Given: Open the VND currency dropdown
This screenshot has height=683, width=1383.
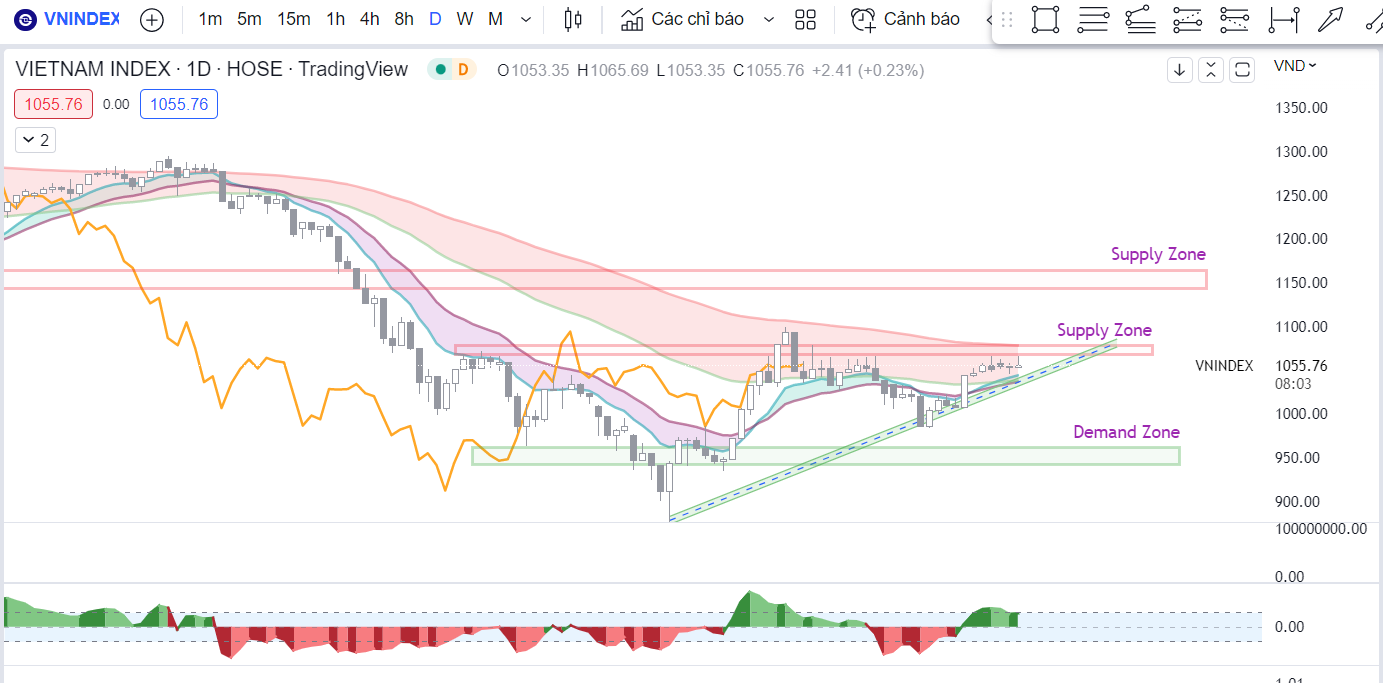Looking at the screenshot, I should point(1295,65).
